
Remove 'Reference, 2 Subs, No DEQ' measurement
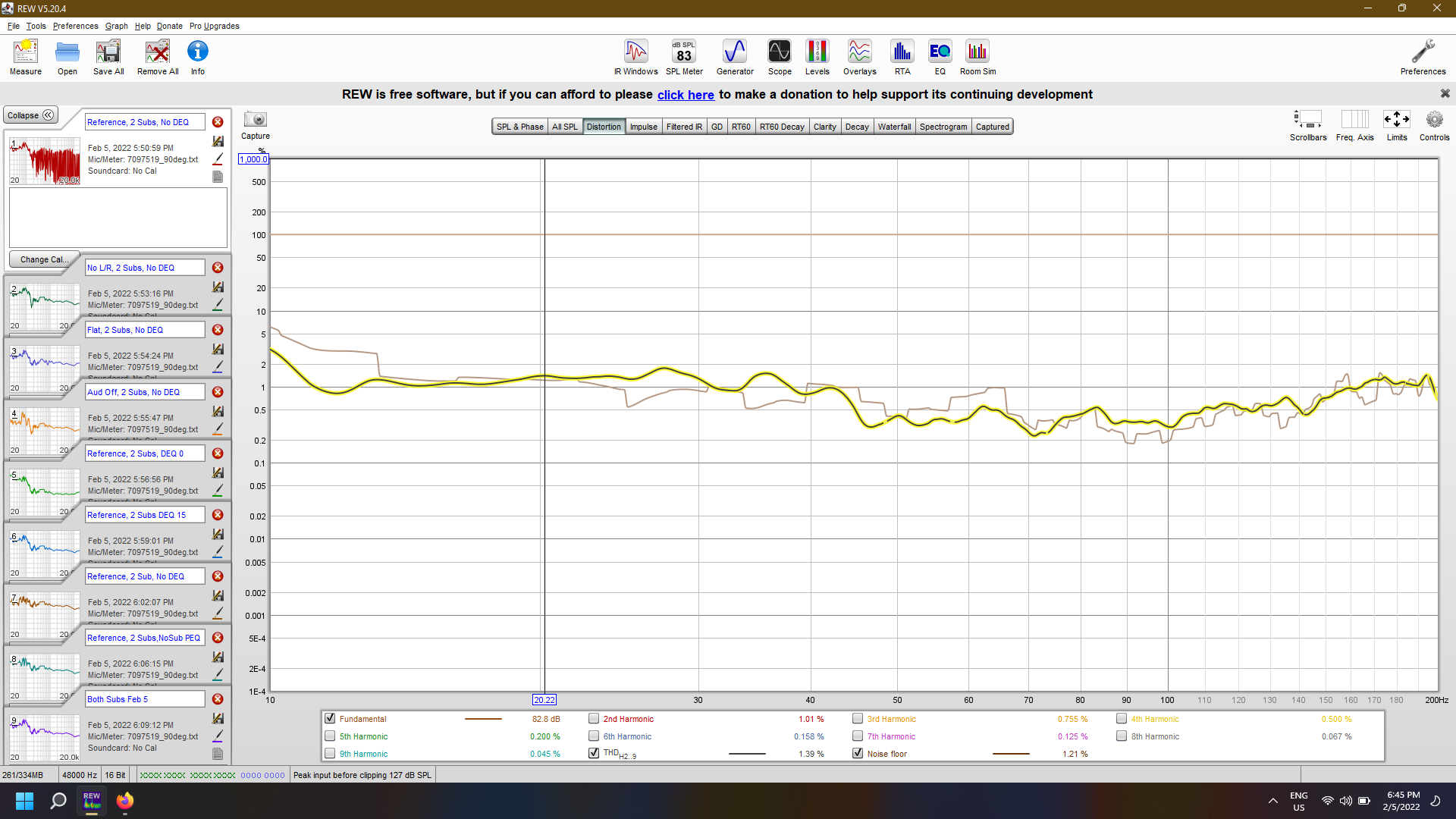(x=218, y=122)
